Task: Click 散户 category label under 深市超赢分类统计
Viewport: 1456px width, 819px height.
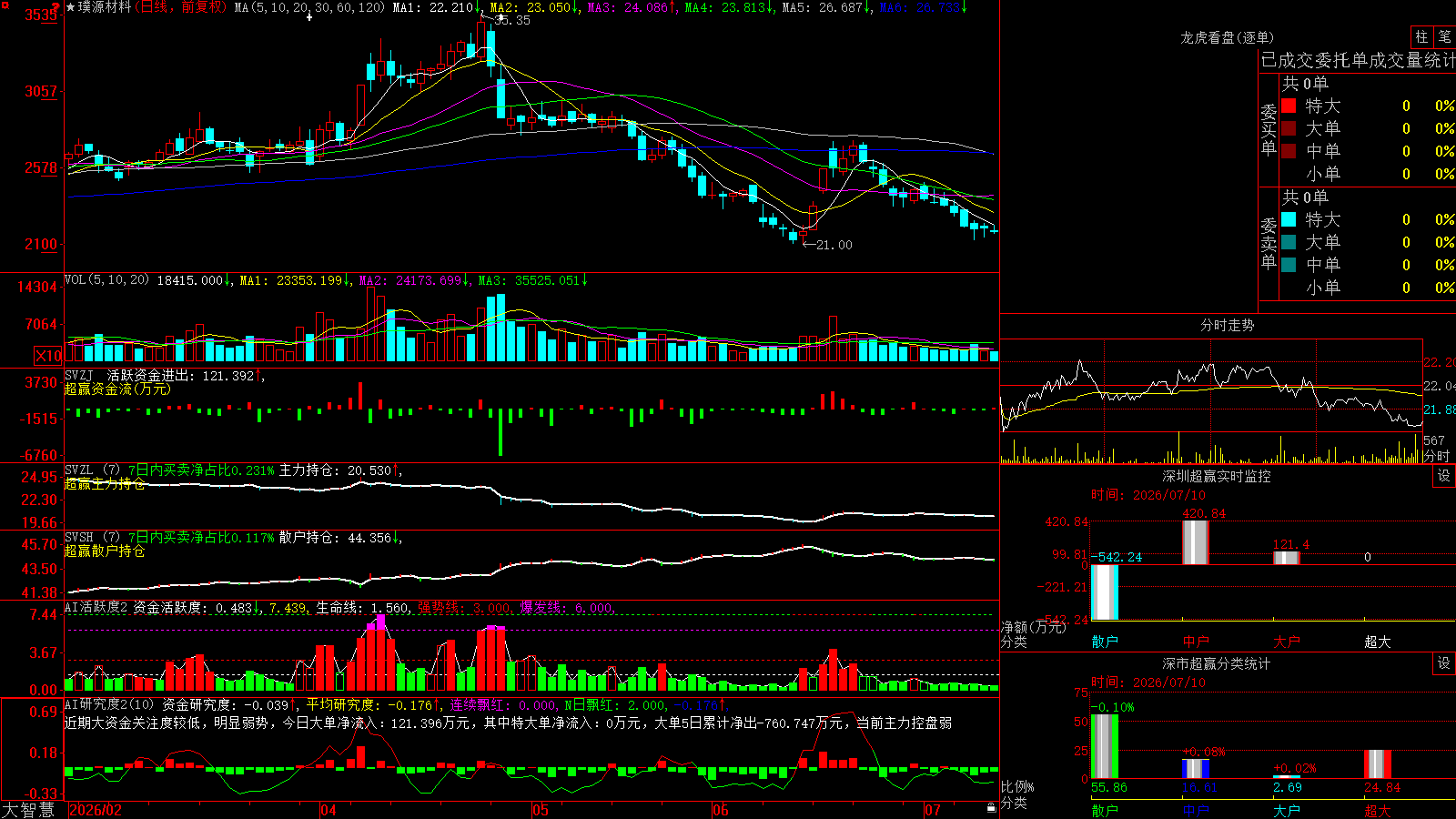Action: 1105,811
